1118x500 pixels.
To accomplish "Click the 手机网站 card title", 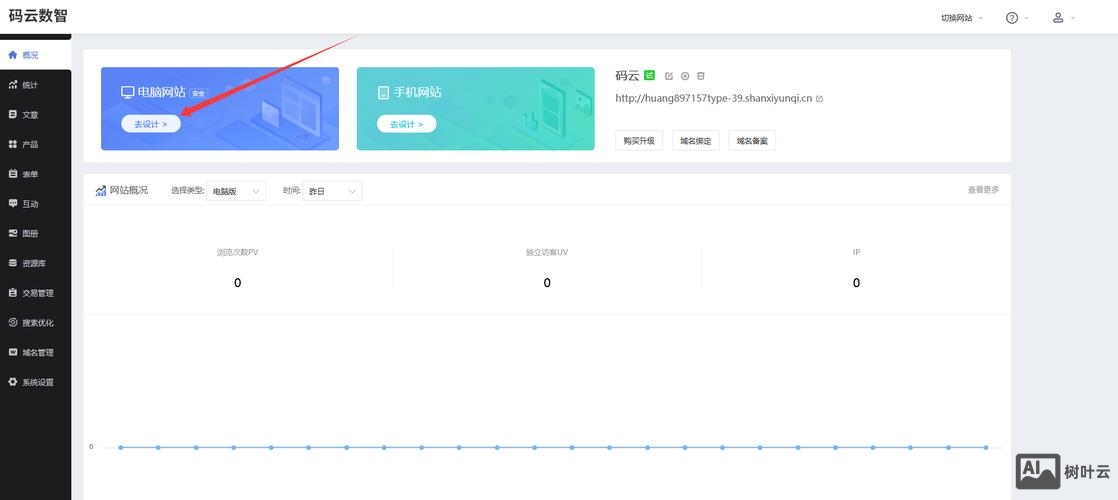I will click(418, 92).
